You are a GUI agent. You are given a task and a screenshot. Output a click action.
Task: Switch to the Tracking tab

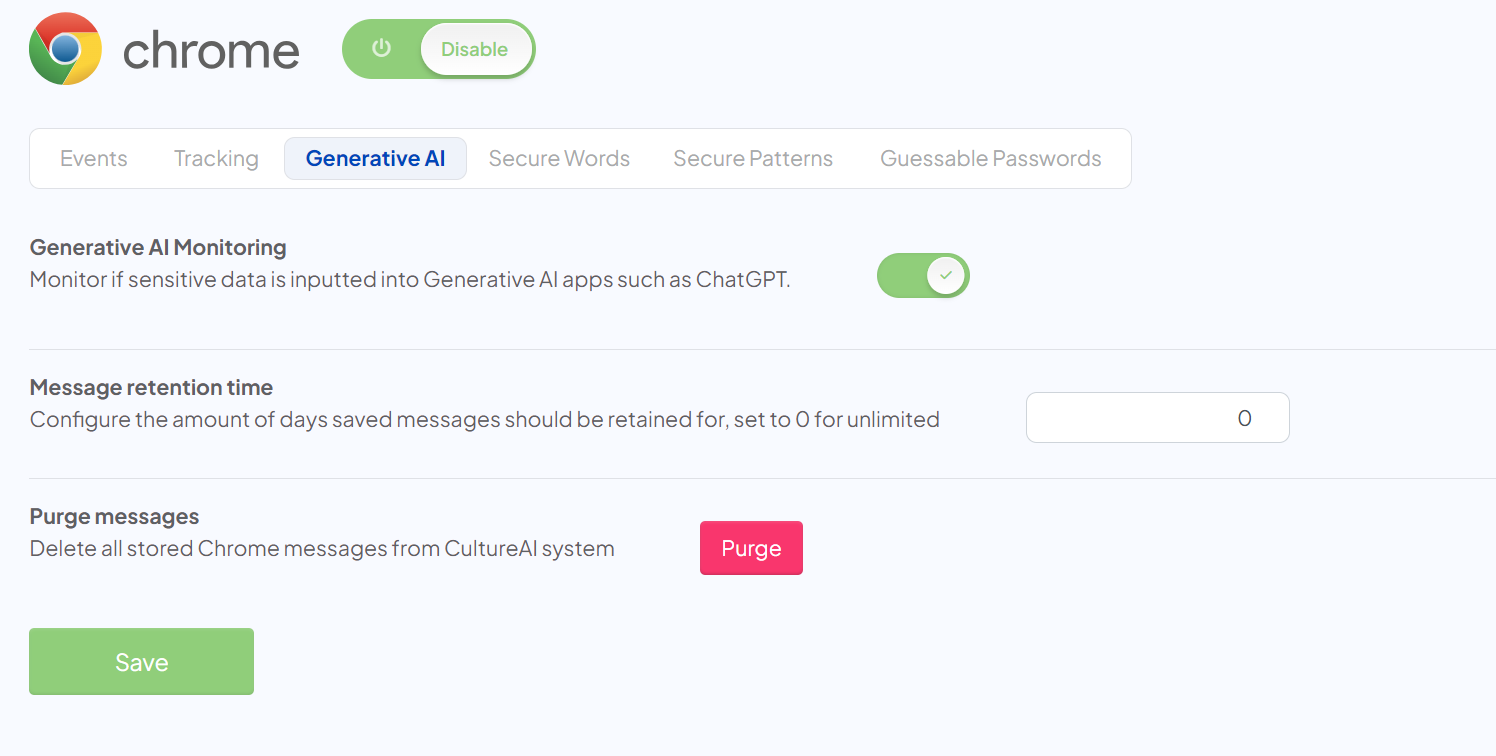coord(216,159)
